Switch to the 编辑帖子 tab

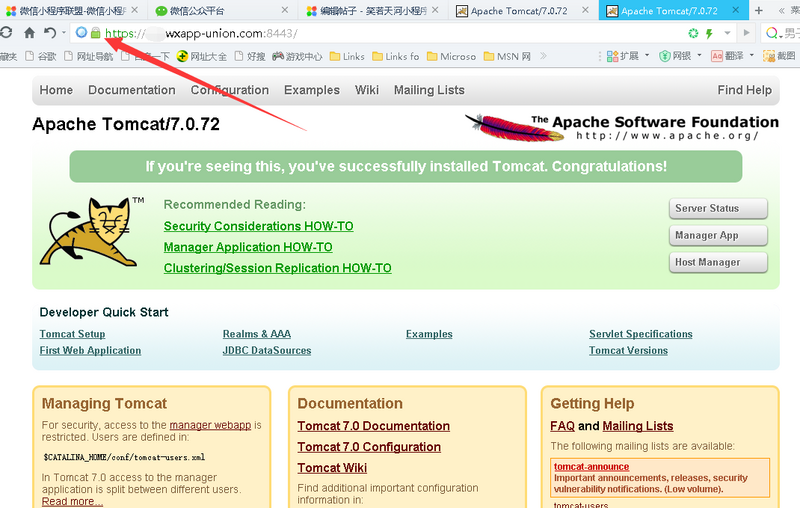point(373,10)
